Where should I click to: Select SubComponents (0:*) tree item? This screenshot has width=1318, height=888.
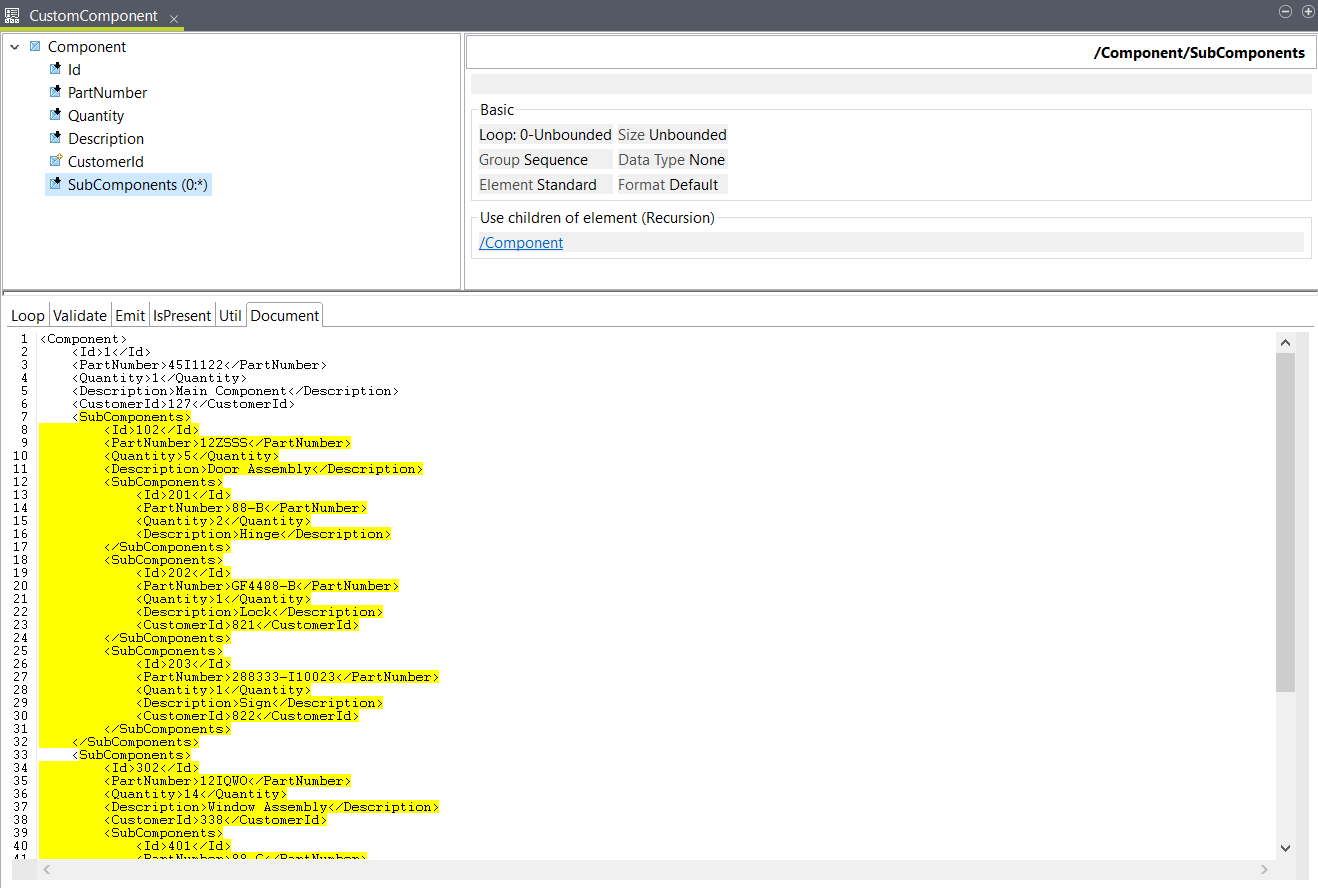tap(137, 185)
